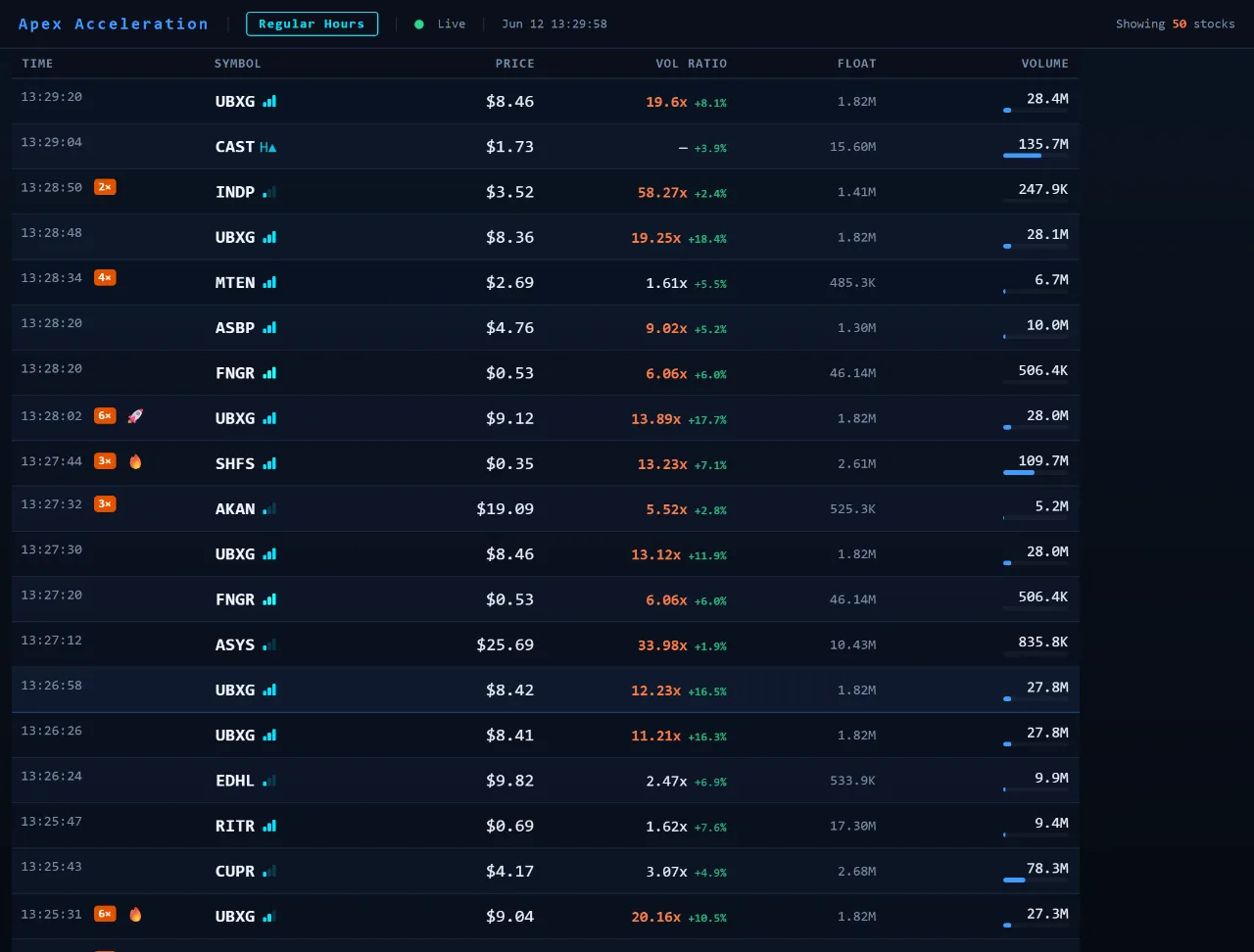Click the signal bars icon beside RITR
This screenshot has width=1254, height=952.
269,826
